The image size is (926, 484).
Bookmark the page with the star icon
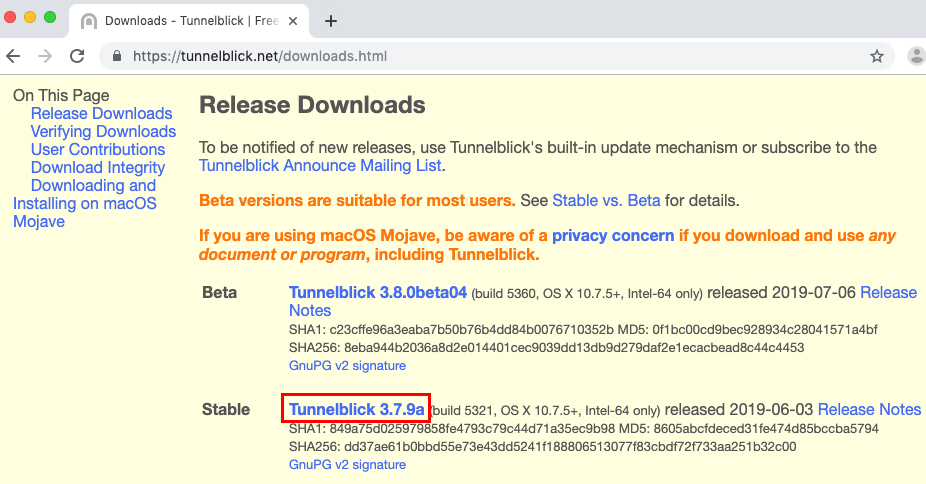pyautogui.click(x=876, y=57)
